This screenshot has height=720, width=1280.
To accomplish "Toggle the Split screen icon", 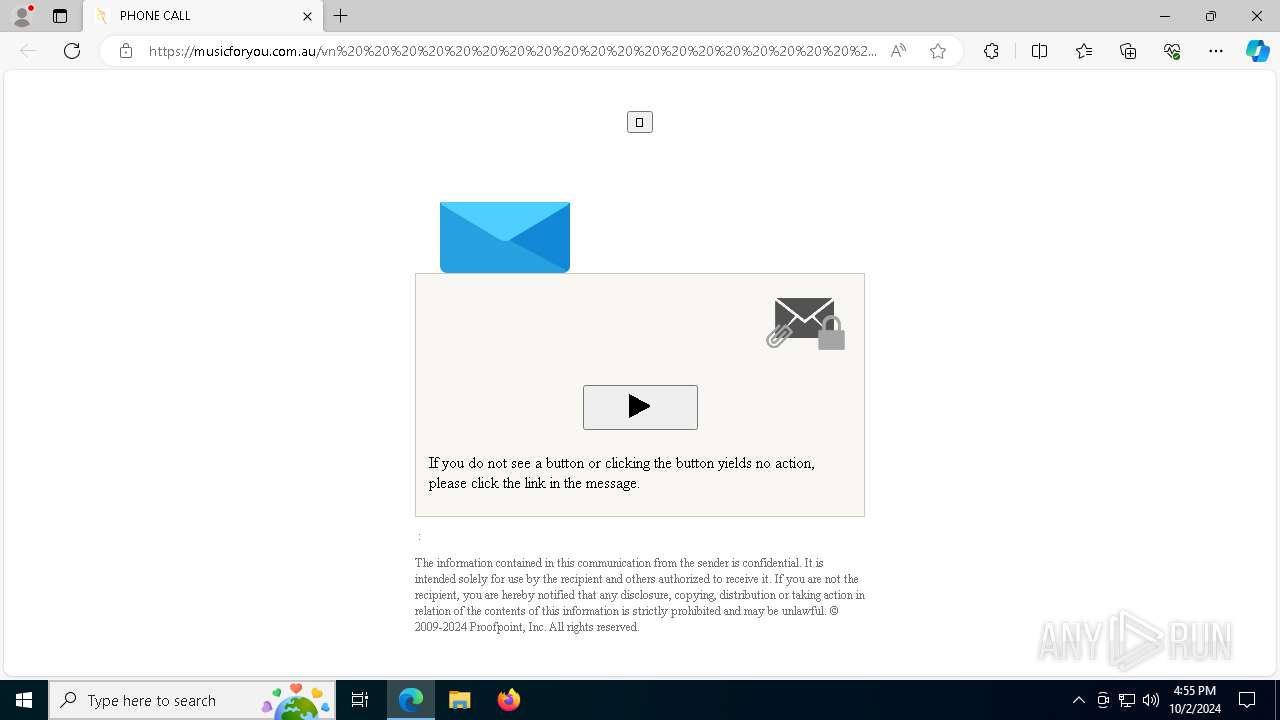I will 1039,51.
